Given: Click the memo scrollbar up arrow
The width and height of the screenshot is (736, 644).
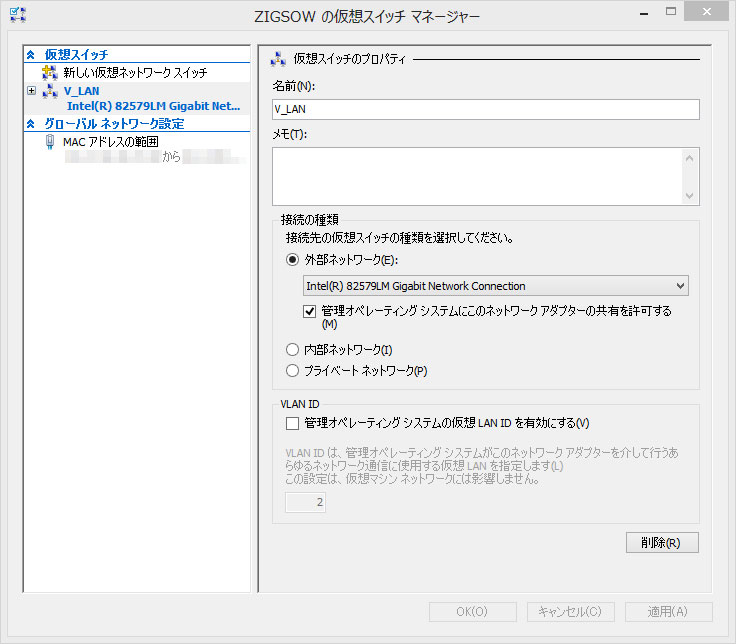Looking at the screenshot, I should [x=690, y=158].
